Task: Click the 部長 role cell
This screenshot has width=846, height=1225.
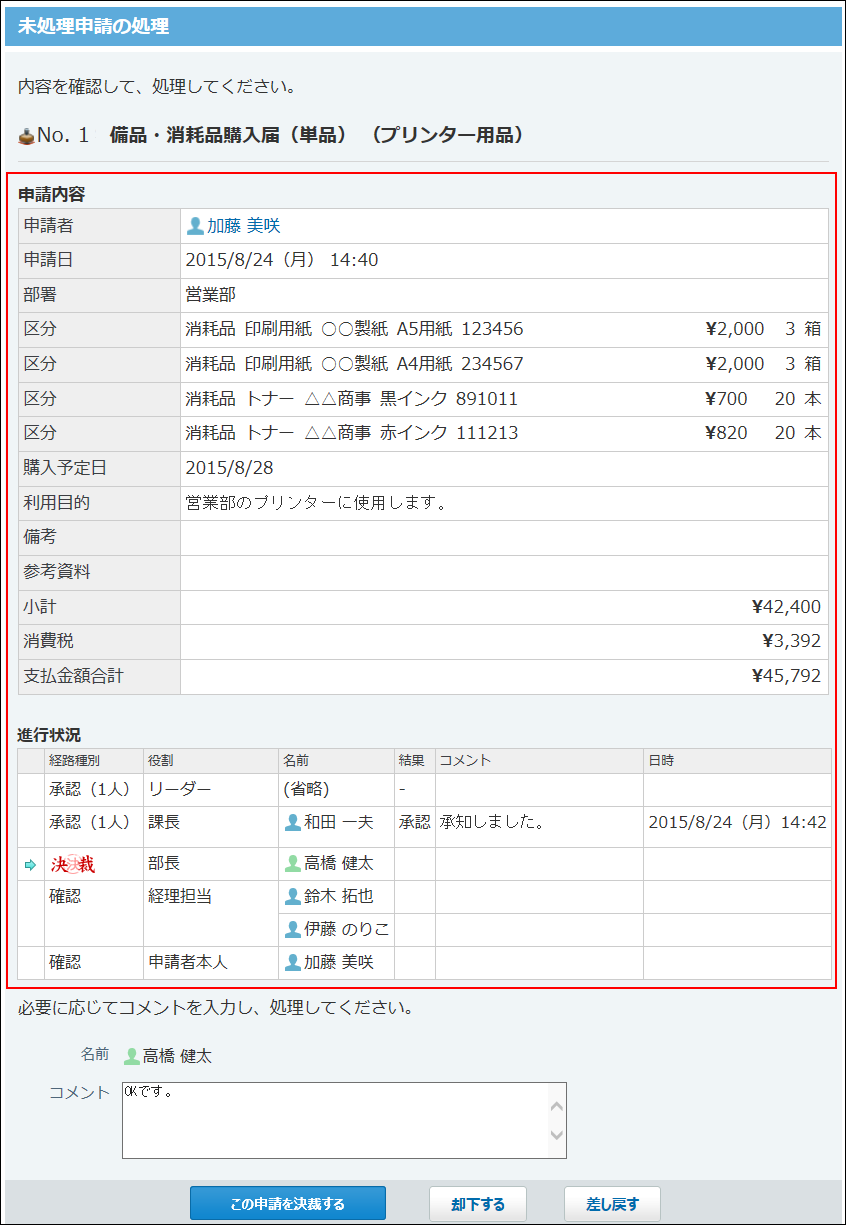Action: click(x=211, y=864)
